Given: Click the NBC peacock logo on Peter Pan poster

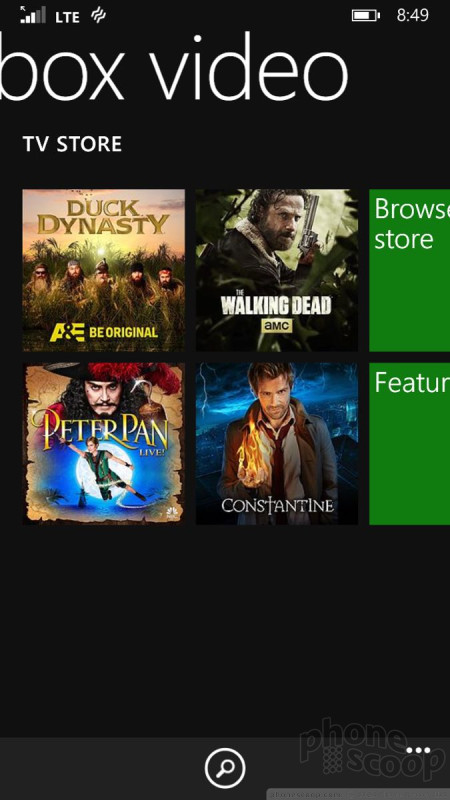Looking at the screenshot, I should coord(171,512).
